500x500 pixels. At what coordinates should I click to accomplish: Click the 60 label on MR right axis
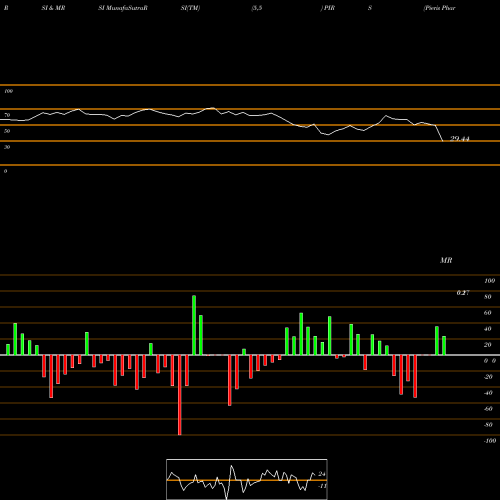(488, 313)
